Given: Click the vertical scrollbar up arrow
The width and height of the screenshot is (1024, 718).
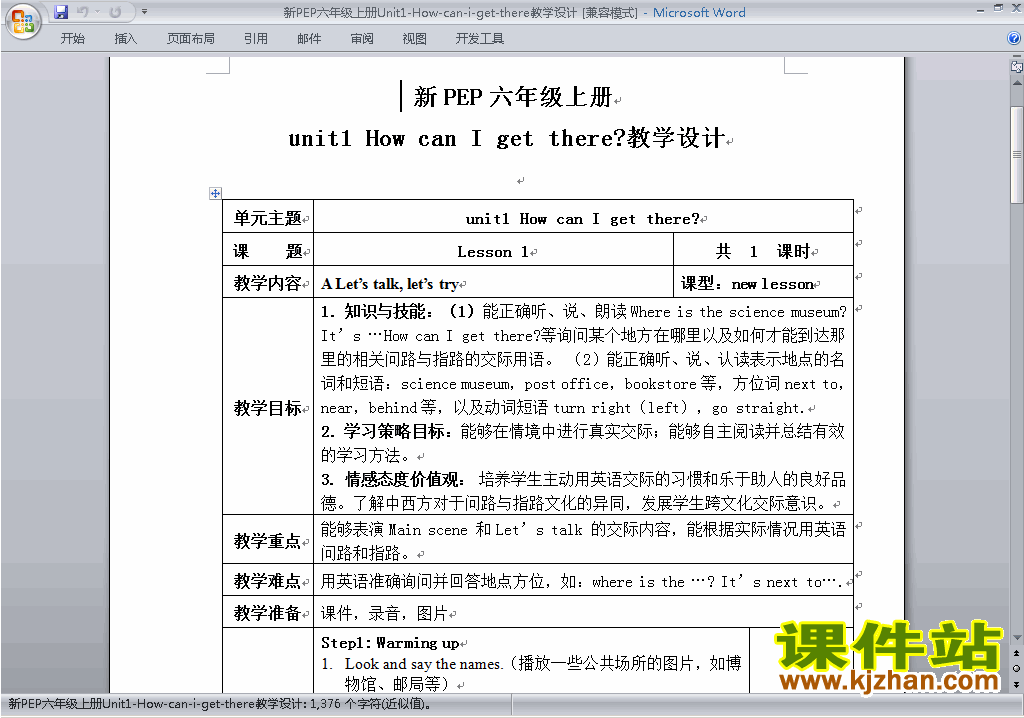Looking at the screenshot, I should (x=1016, y=84).
